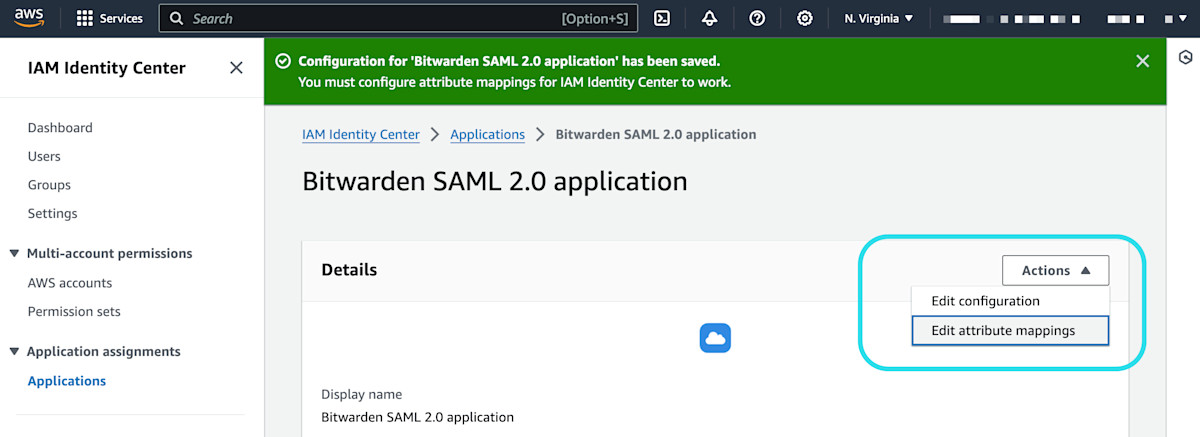This screenshot has width=1200, height=437.
Task: Collapse the Multi-account permissions section
Action: [14, 254]
